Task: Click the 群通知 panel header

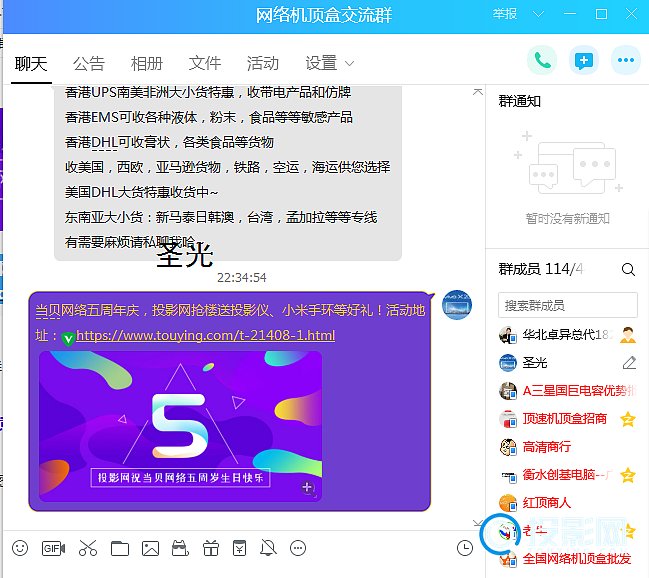Action: coord(519,101)
